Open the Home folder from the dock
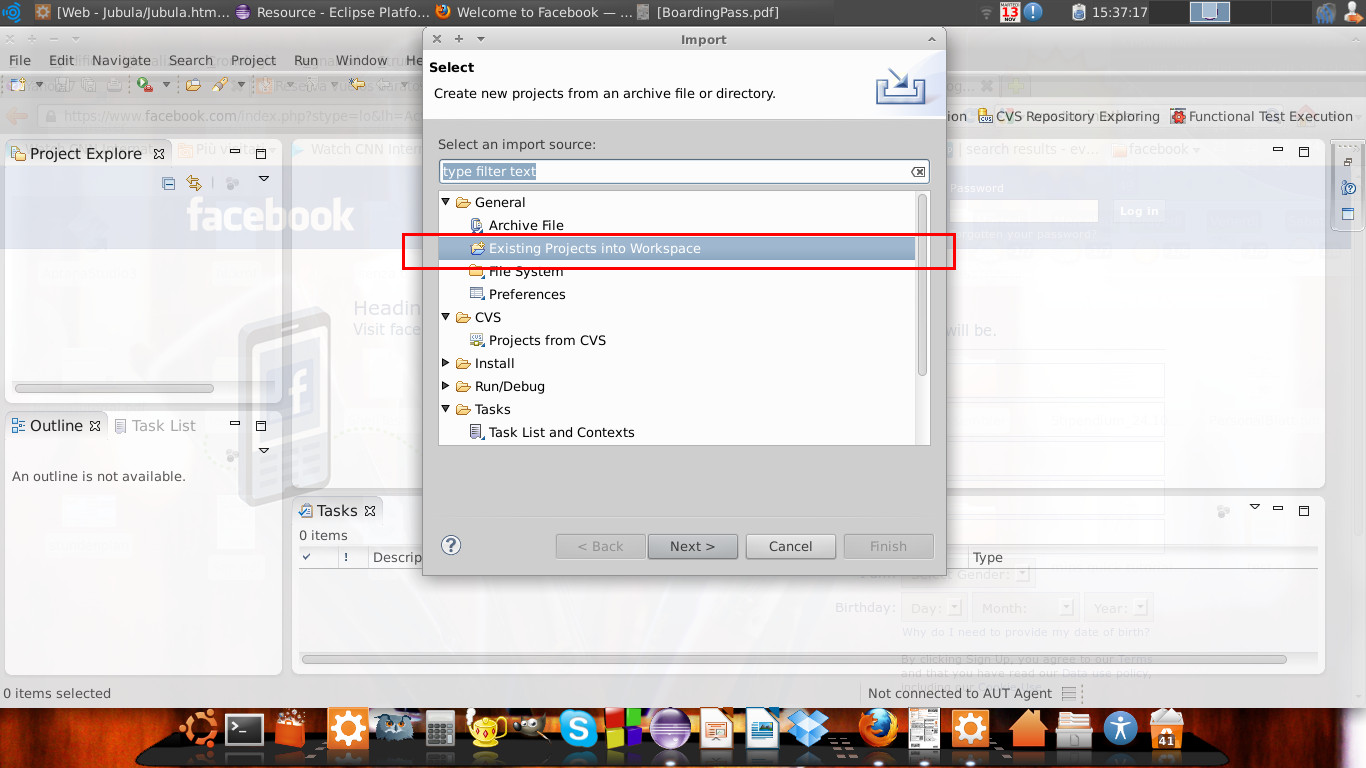The width and height of the screenshot is (1366, 768). (1027, 729)
